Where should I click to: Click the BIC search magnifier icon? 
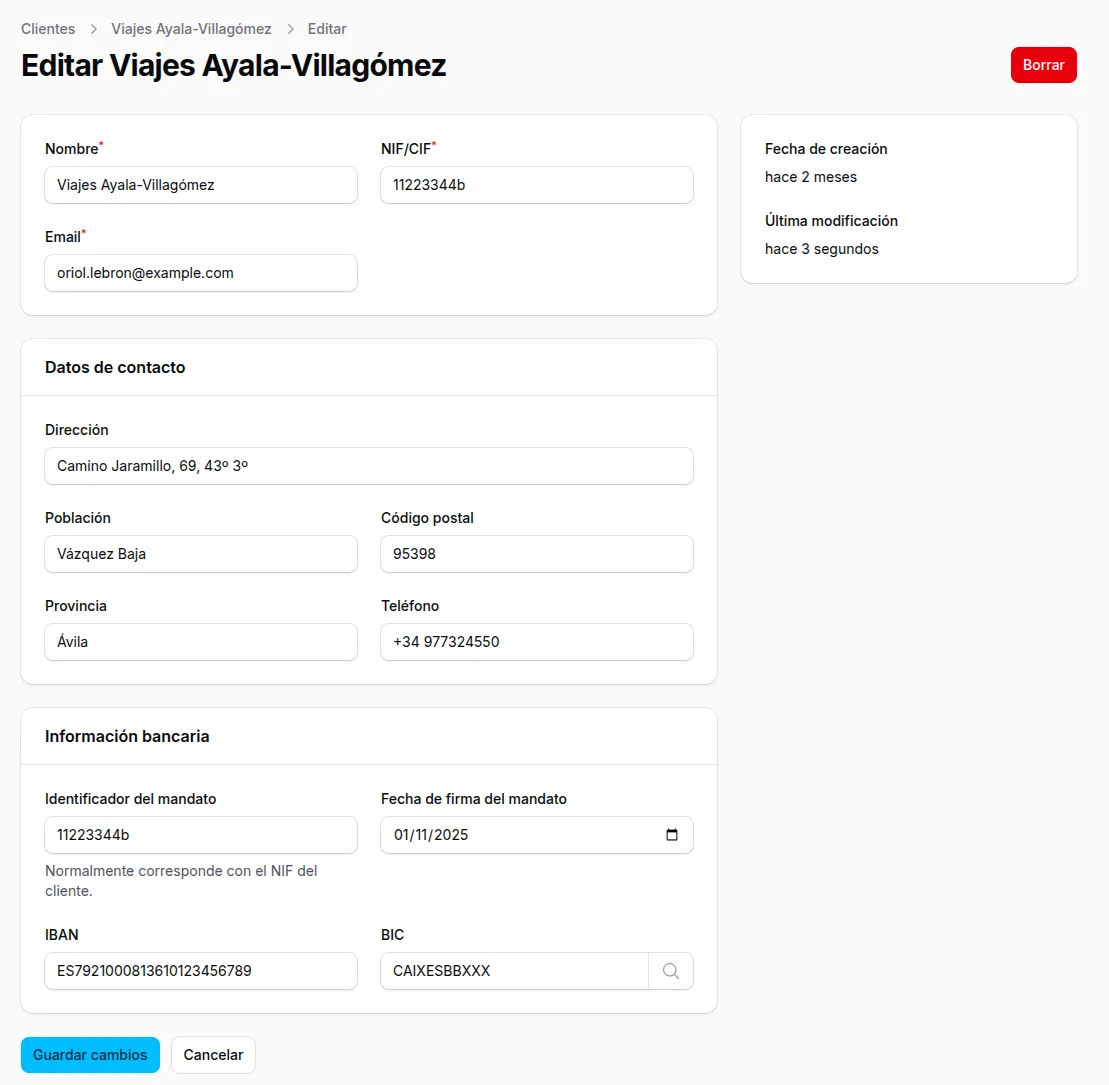(x=670, y=970)
